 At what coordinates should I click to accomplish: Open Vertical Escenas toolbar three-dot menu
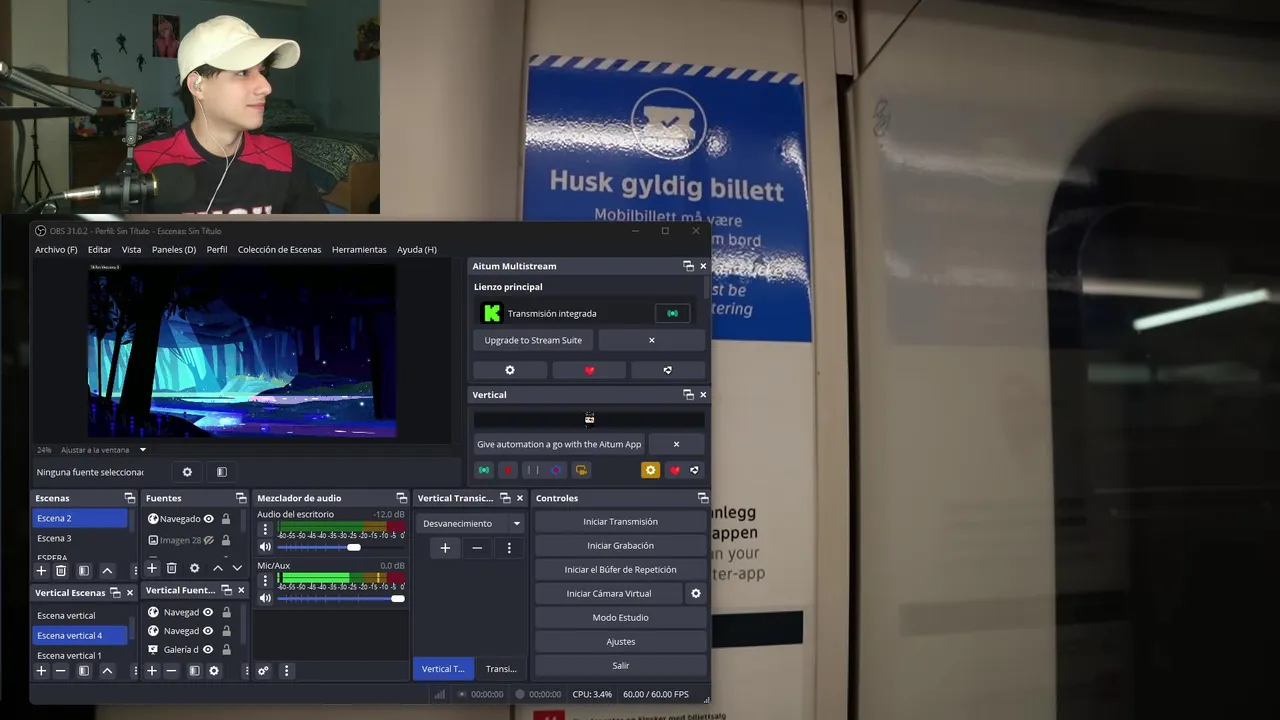tap(134, 671)
